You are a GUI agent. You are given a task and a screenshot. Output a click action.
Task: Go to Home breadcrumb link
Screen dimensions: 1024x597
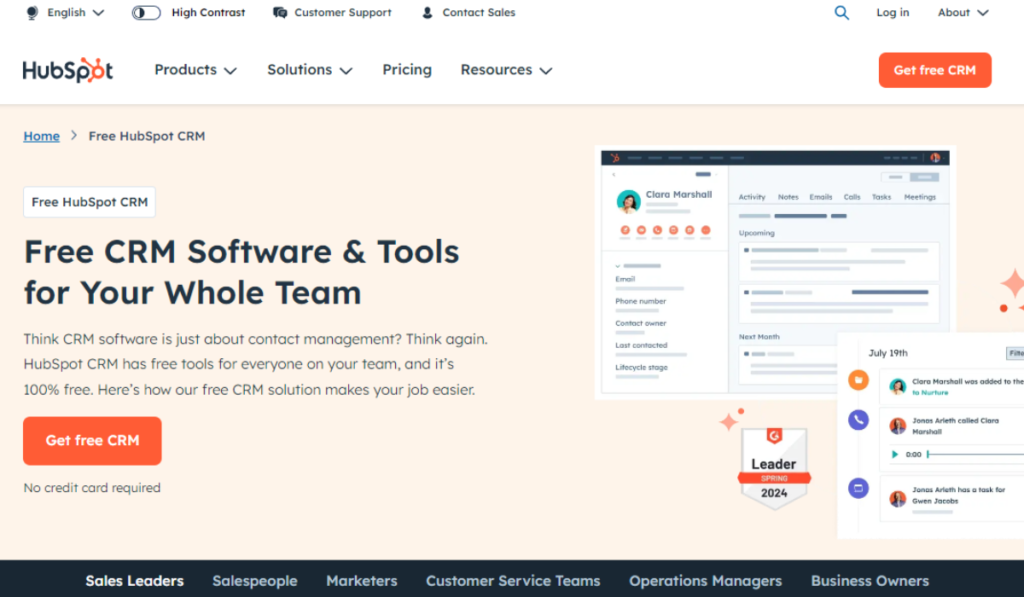pos(41,136)
